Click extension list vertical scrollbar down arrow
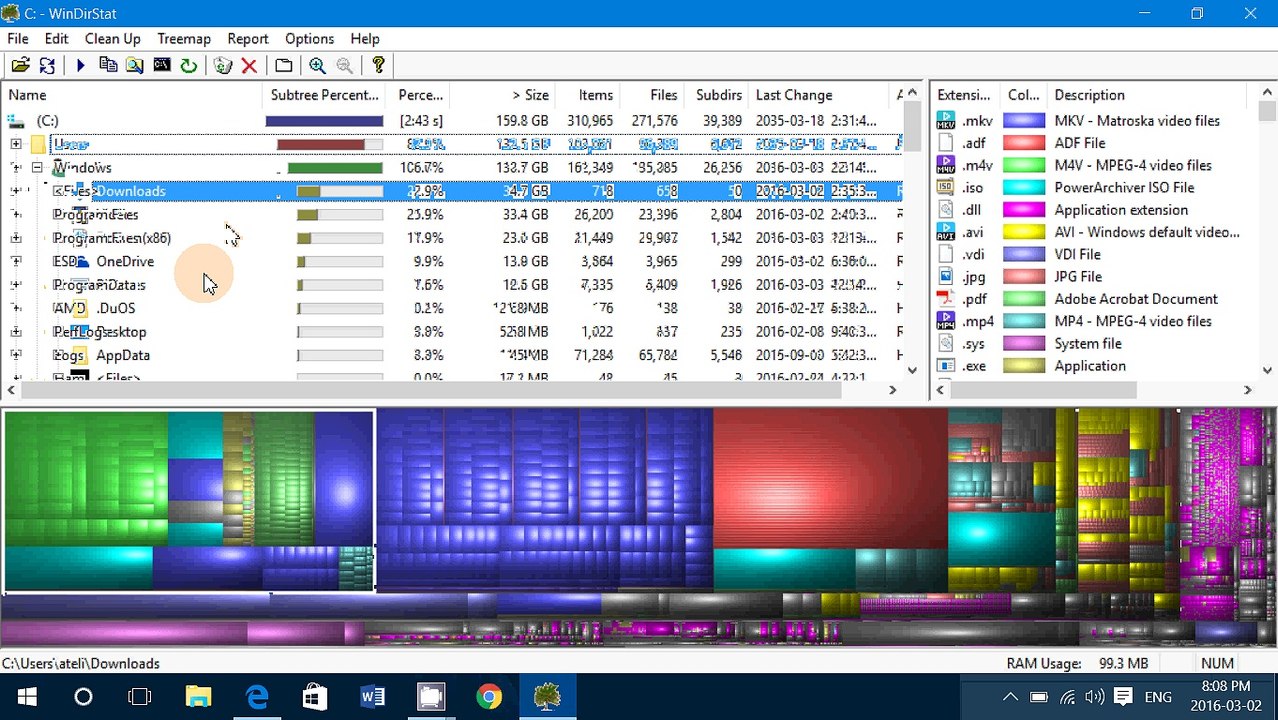The width and height of the screenshot is (1278, 720). [1268, 369]
